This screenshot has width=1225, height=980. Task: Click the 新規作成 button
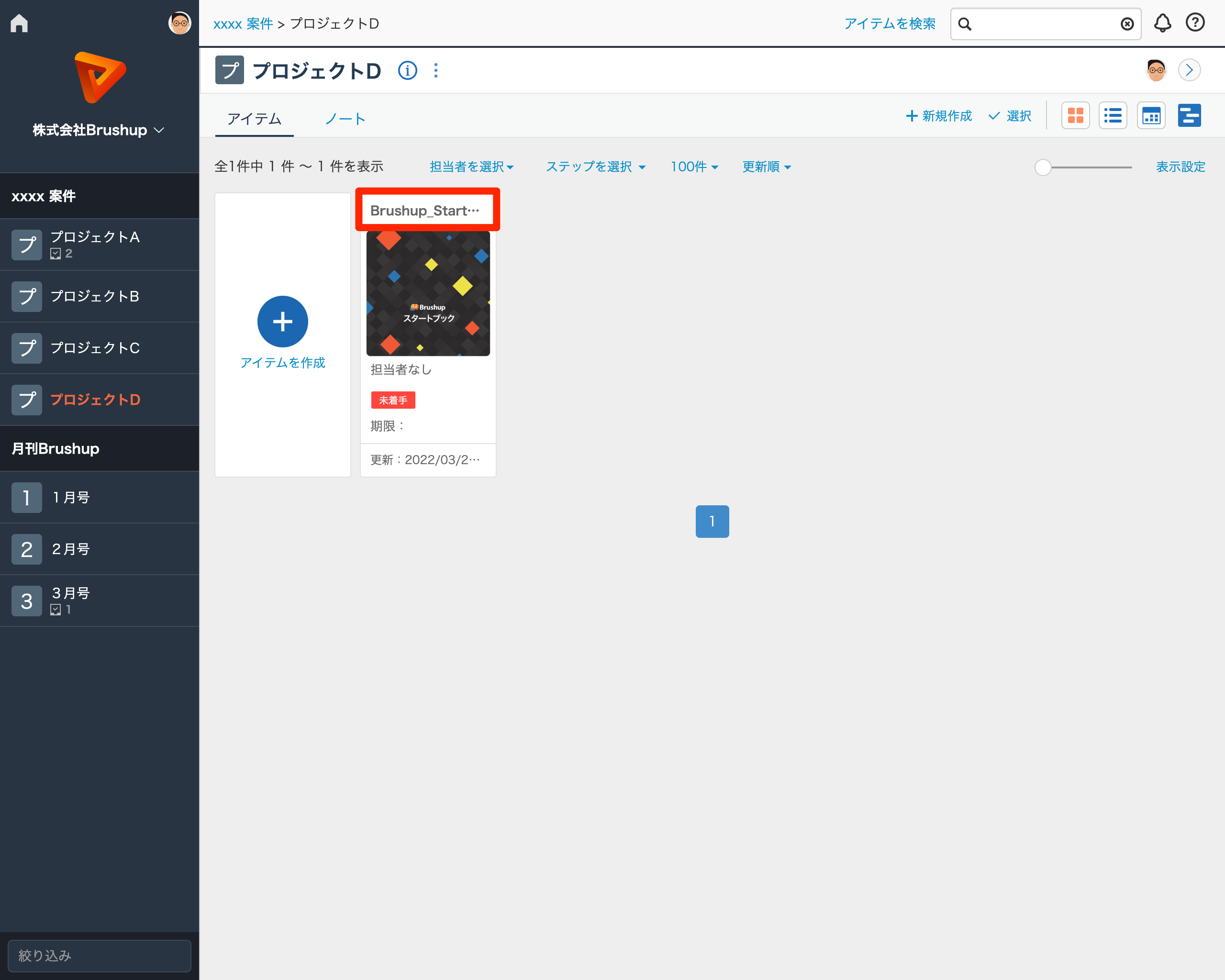click(939, 116)
